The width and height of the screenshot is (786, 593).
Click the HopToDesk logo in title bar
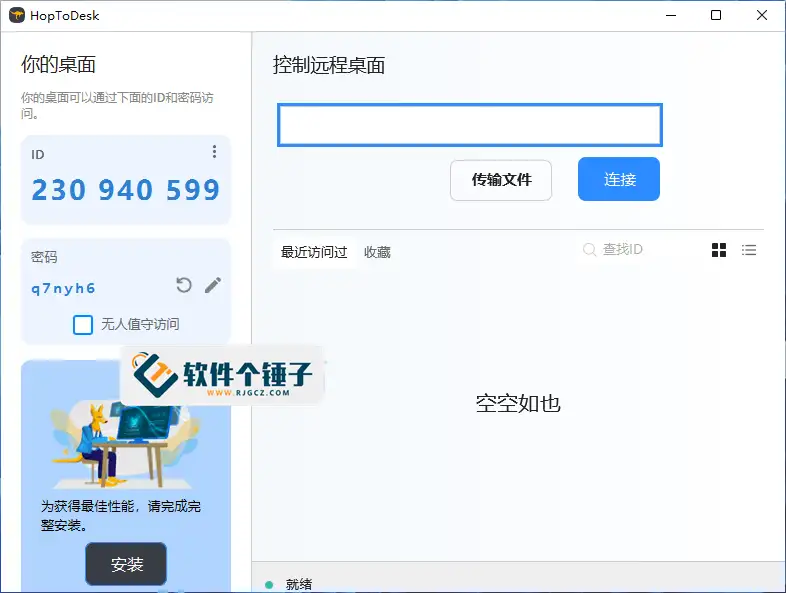17,16
